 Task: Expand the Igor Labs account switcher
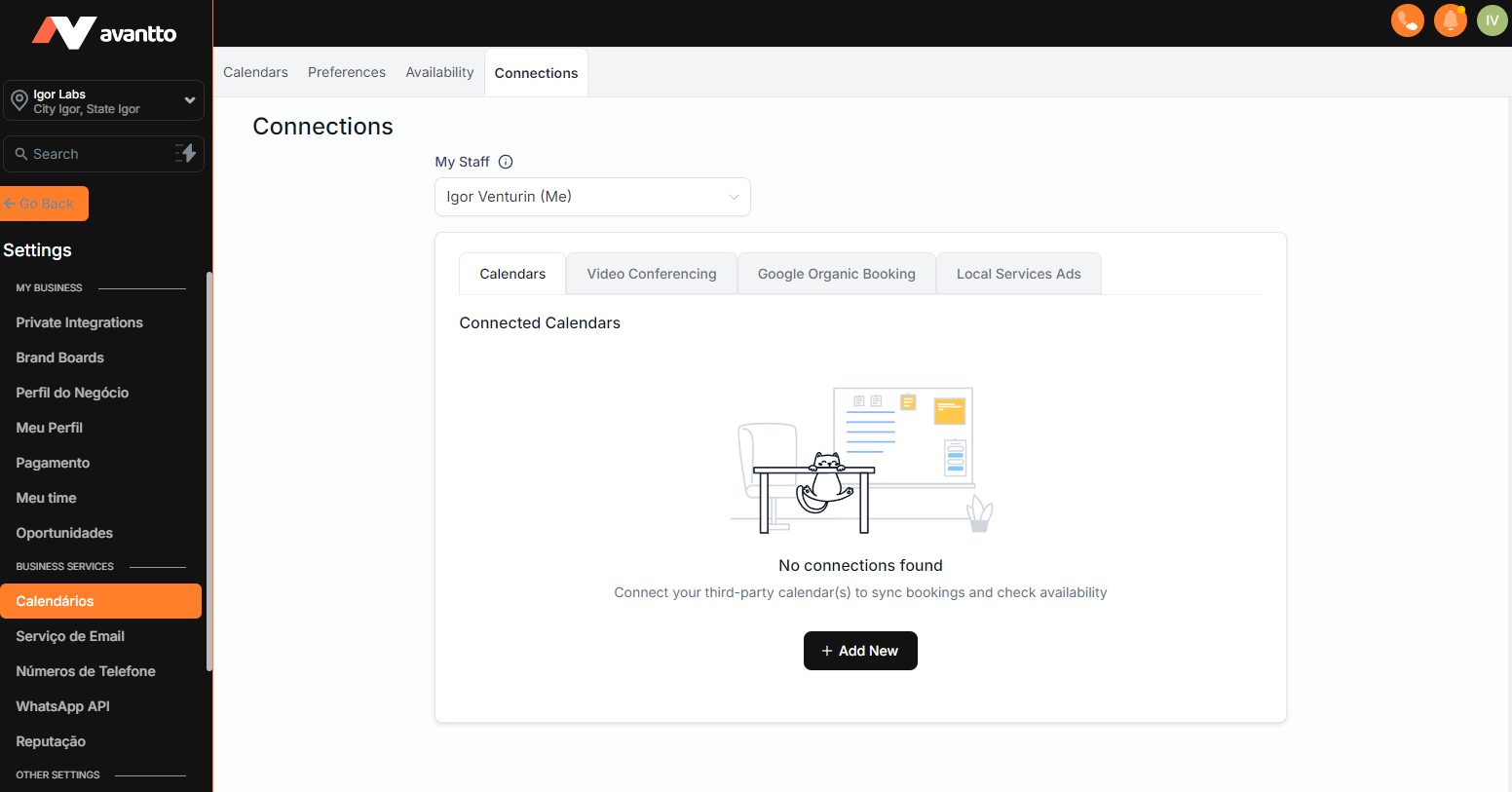[189, 100]
